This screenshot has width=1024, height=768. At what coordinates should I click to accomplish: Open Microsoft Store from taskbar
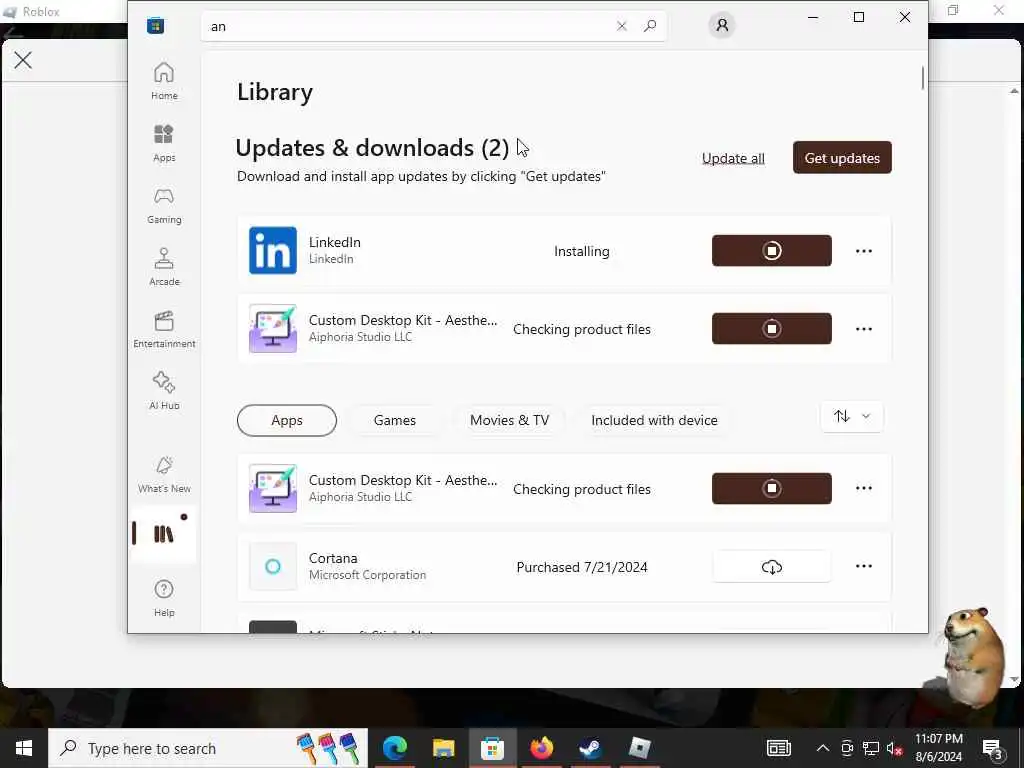coord(492,748)
